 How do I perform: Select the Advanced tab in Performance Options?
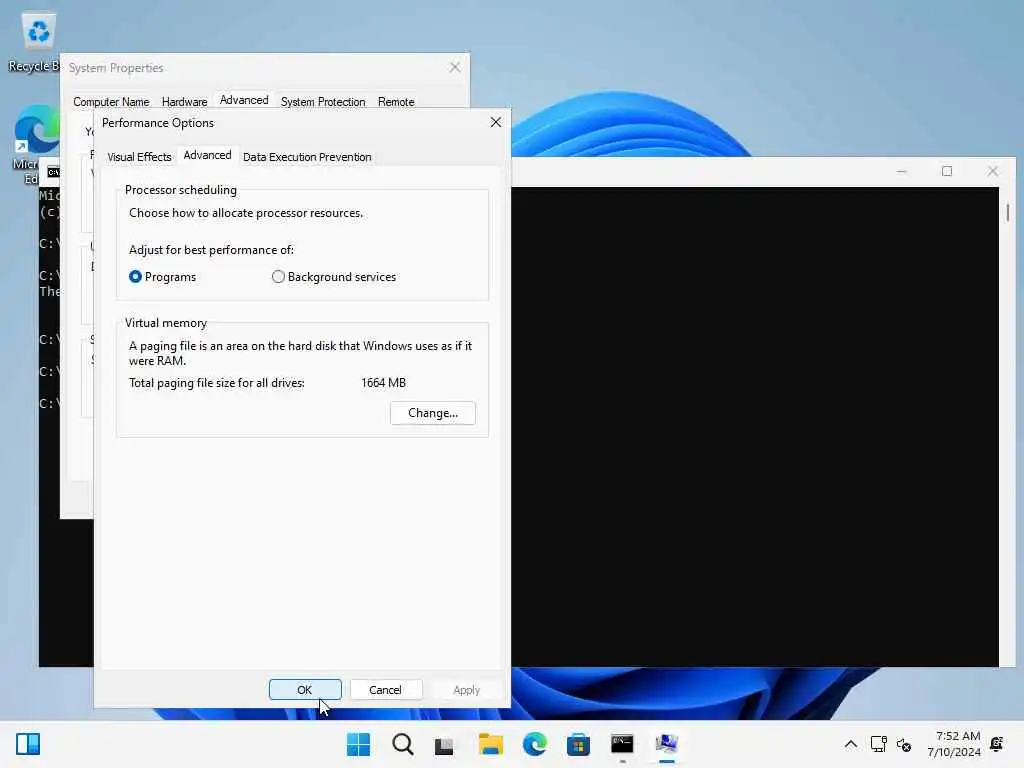[x=207, y=155]
